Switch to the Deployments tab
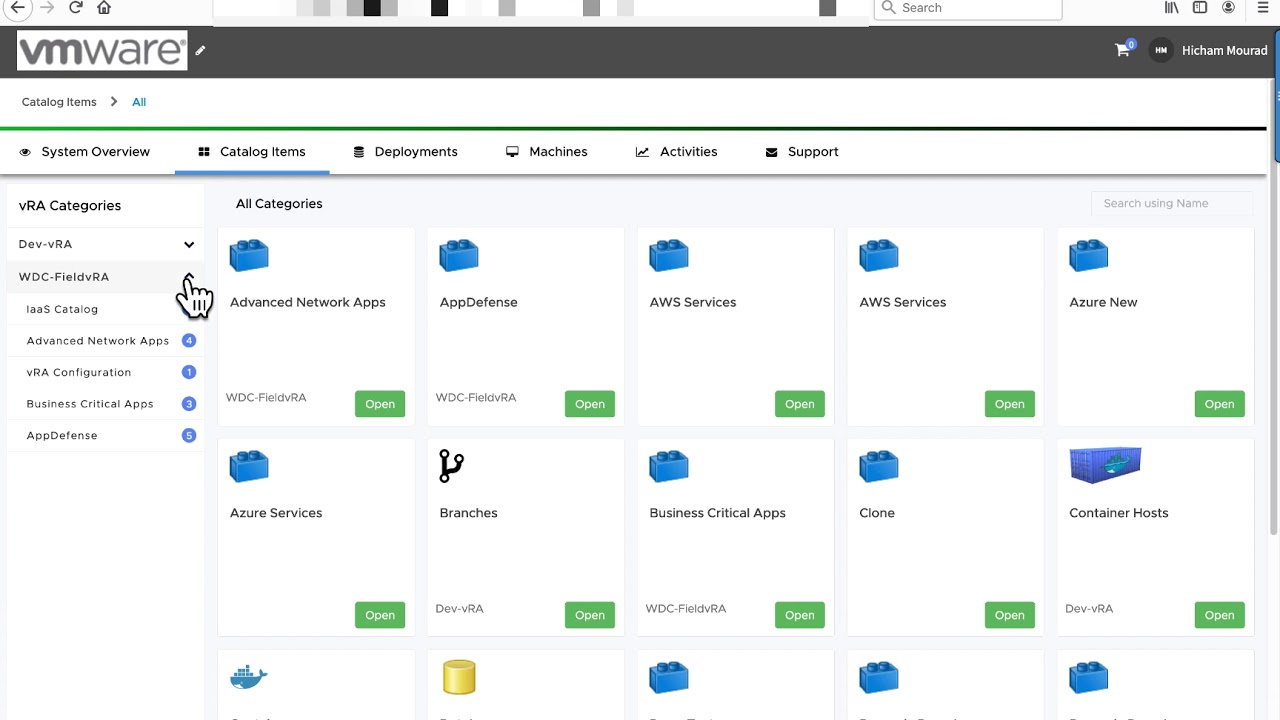The height and width of the screenshot is (720, 1280). tap(416, 151)
